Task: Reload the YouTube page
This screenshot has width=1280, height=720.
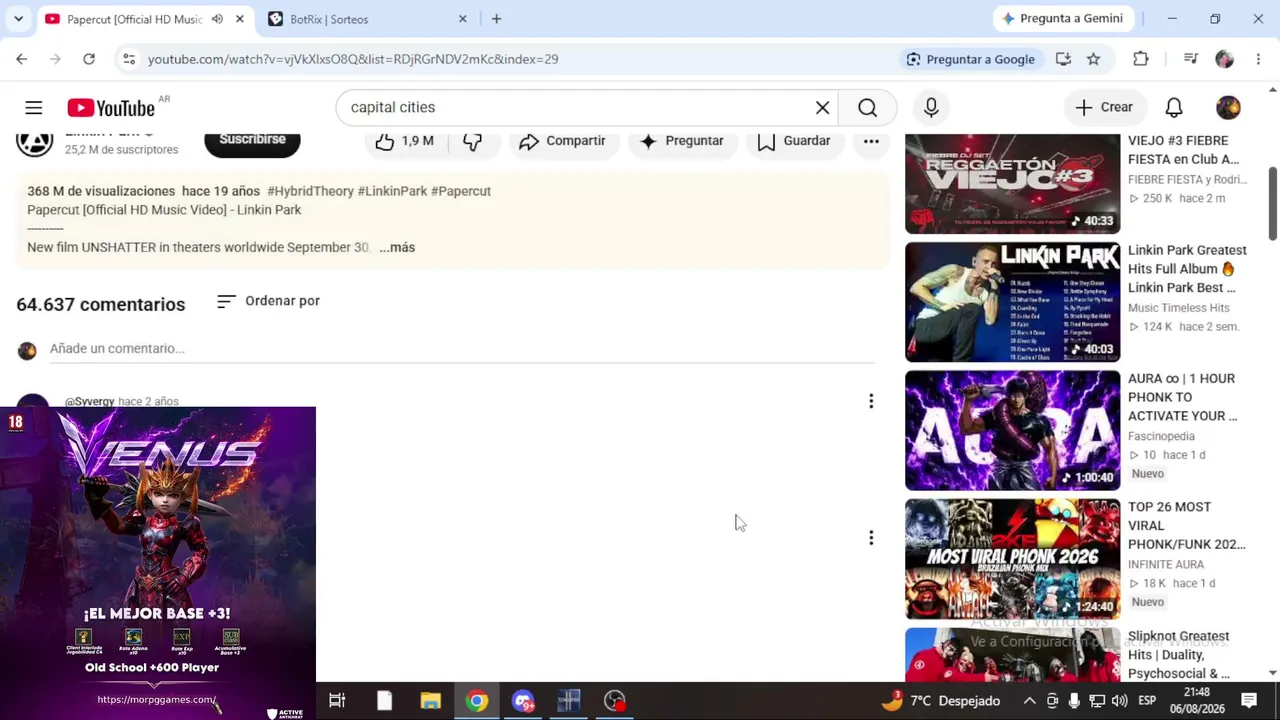Action: 89,59
